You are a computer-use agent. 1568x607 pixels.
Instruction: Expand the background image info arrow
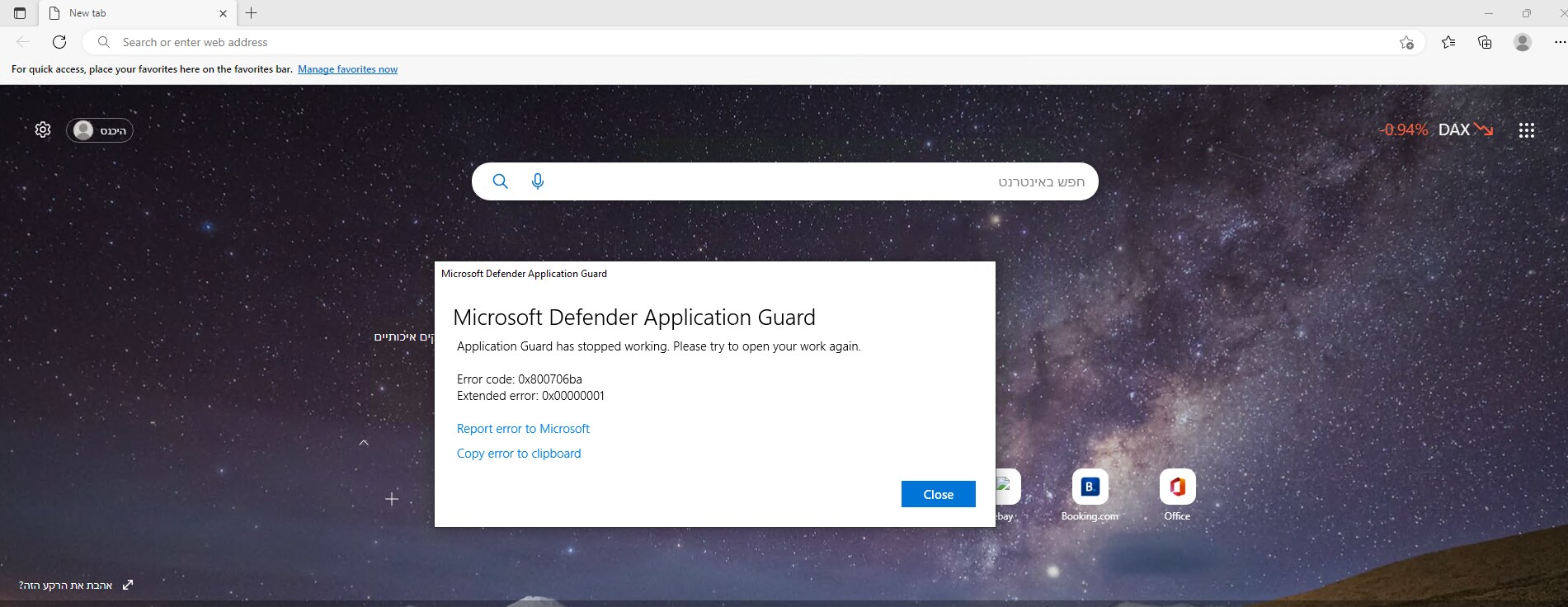tap(128, 585)
